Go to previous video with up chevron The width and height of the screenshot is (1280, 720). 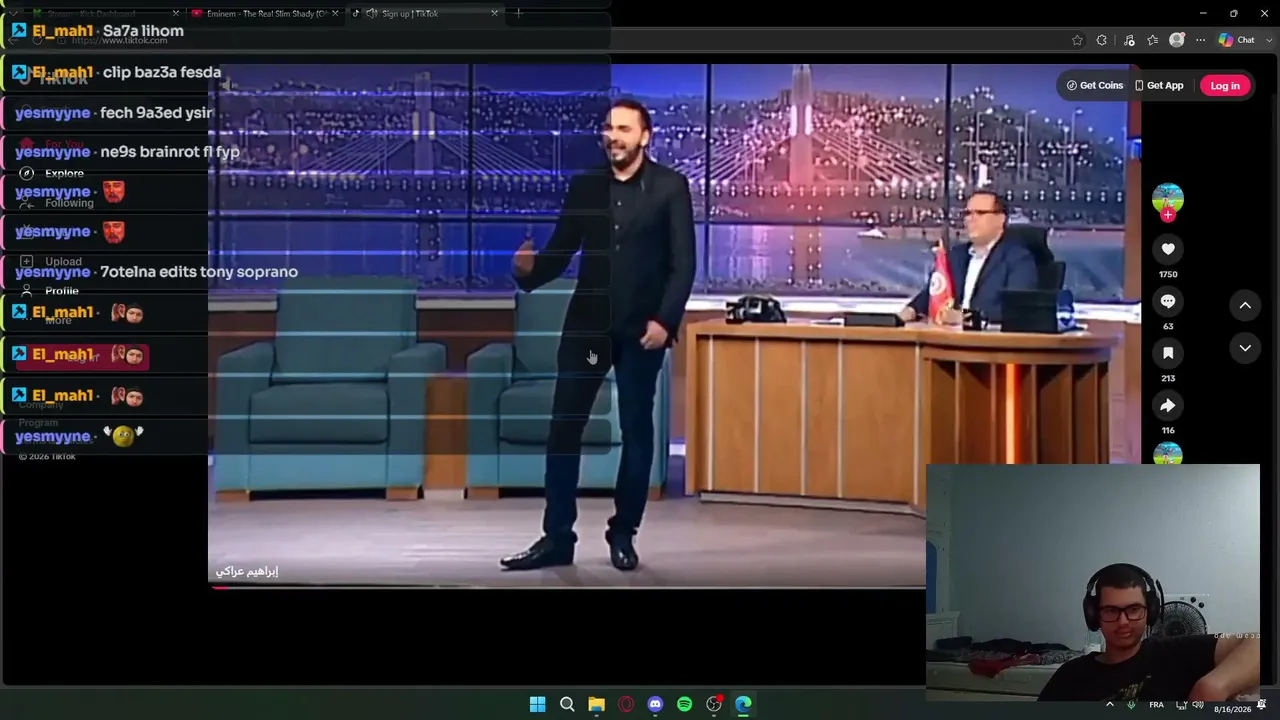(1245, 305)
